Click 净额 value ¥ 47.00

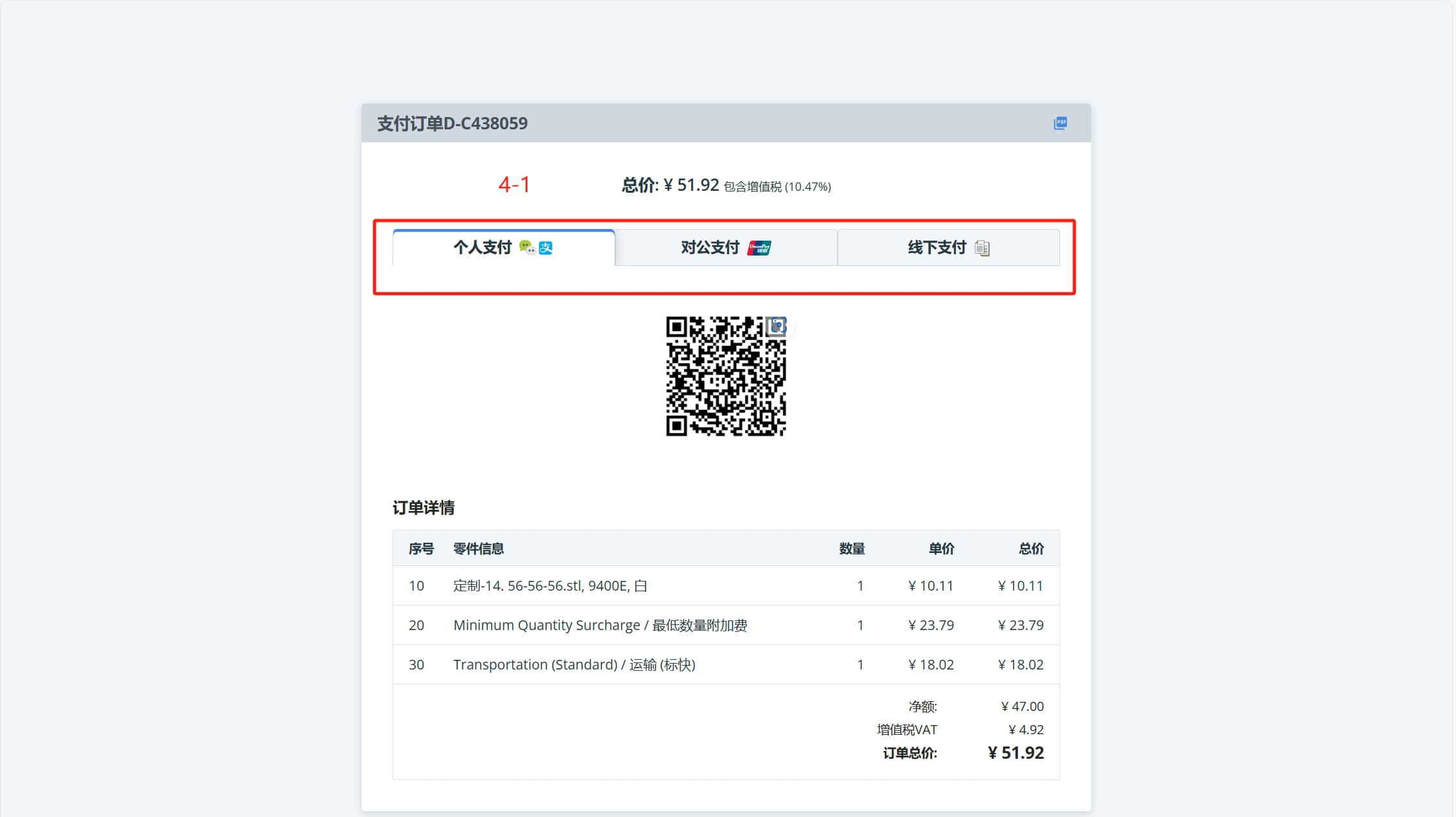pyautogui.click(x=1022, y=706)
